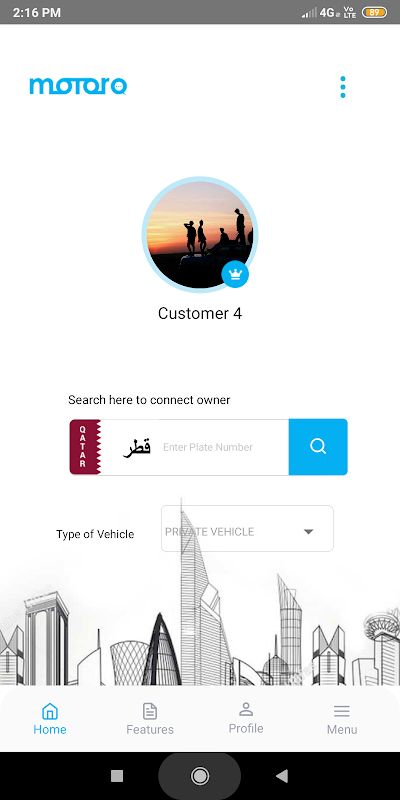Open the three-dot overflow menu
Image resolution: width=400 pixels, height=800 pixels.
point(343,87)
